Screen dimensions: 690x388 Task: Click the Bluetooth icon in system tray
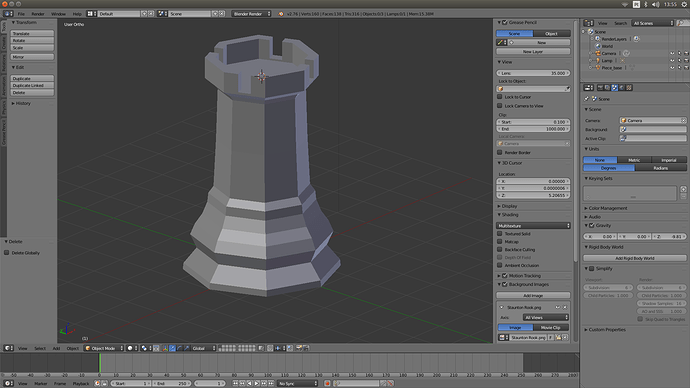click(646, 4)
